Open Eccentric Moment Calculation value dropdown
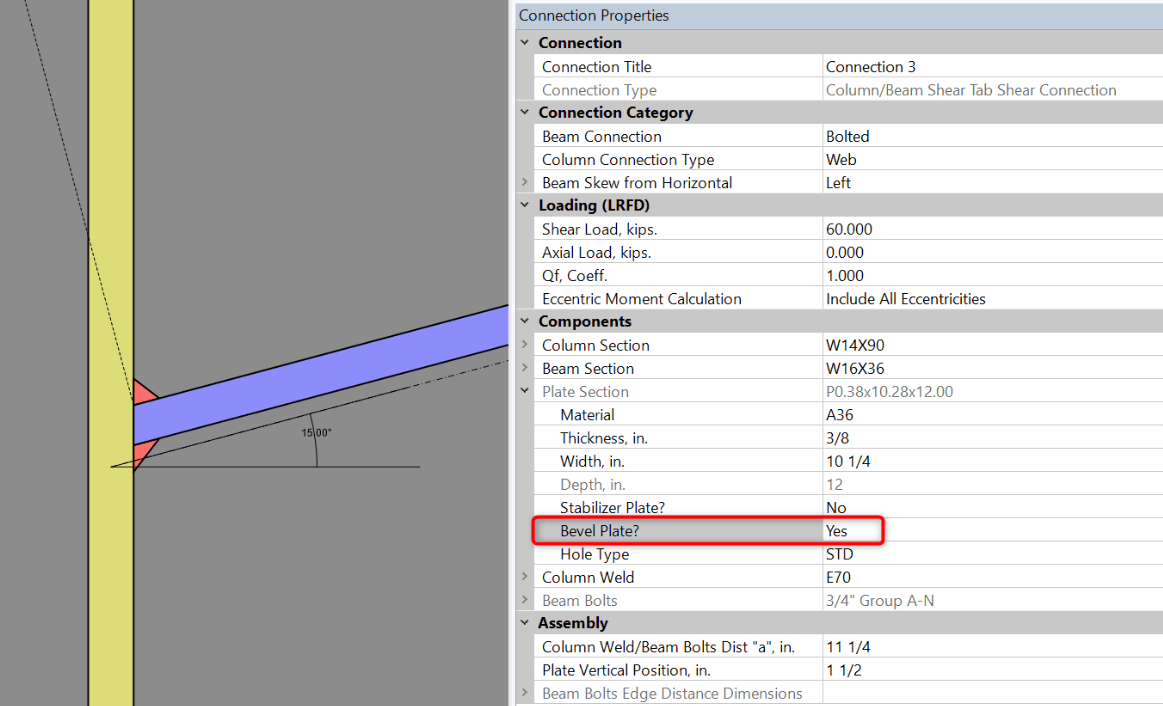The height and width of the screenshot is (706, 1163). pyautogui.click(x=990, y=299)
